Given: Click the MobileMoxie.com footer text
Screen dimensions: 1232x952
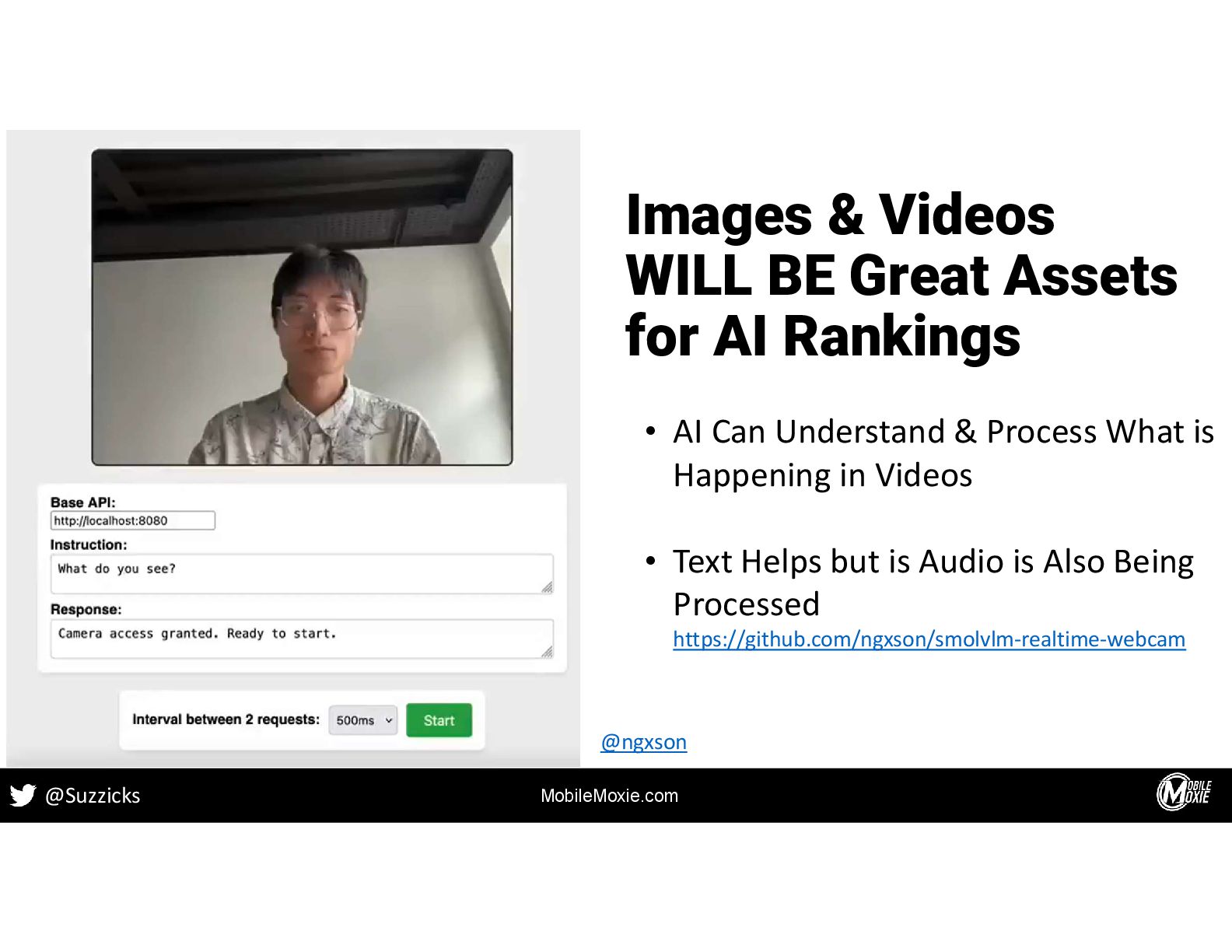Looking at the screenshot, I should click(x=609, y=796).
